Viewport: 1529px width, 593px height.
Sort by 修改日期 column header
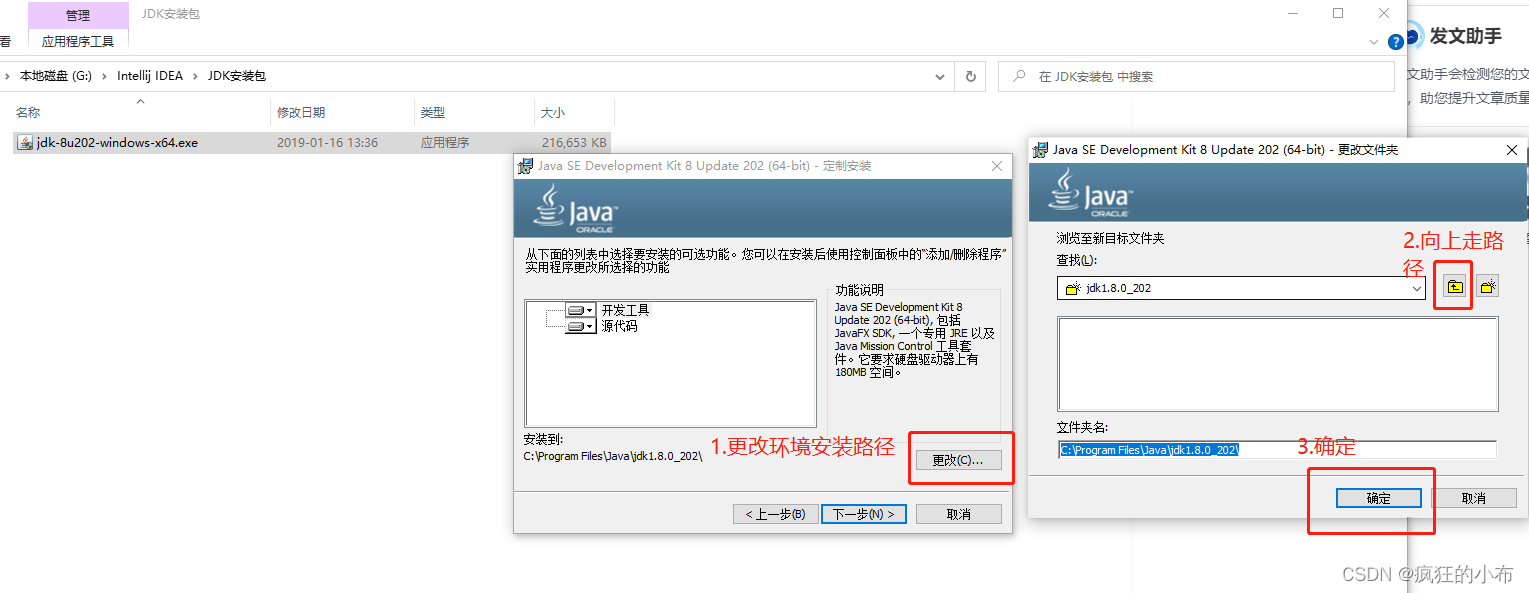click(301, 113)
